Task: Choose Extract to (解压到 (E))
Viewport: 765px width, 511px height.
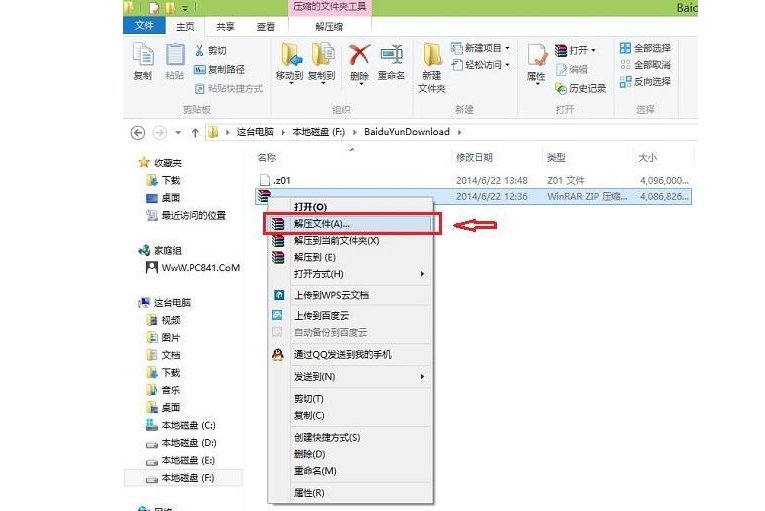Action: pos(349,257)
